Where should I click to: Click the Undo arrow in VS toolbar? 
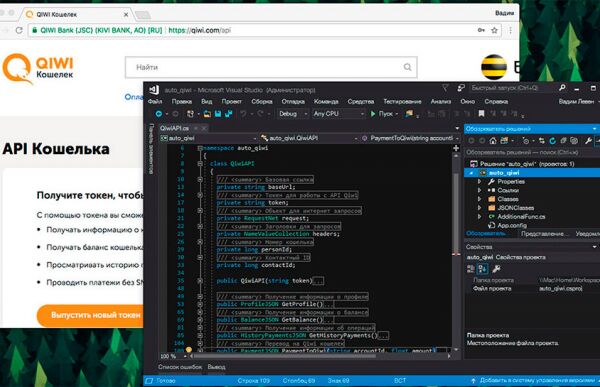pyautogui.click(x=243, y=114)
